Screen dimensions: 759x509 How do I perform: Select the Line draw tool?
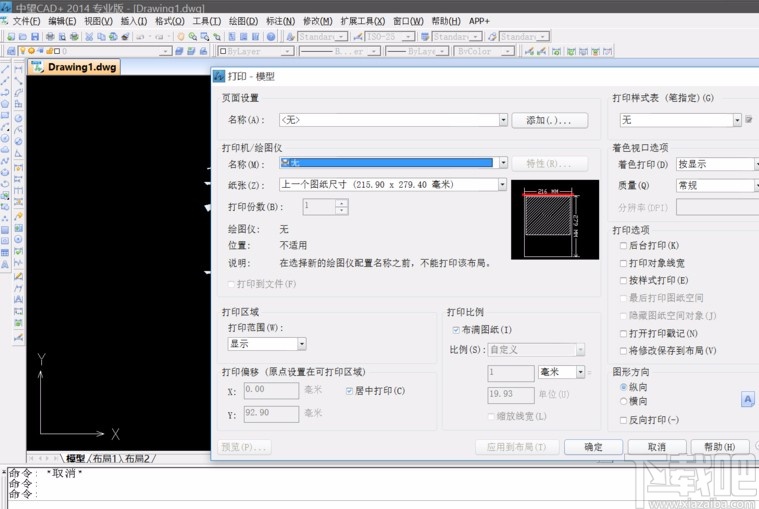point(5,69)
